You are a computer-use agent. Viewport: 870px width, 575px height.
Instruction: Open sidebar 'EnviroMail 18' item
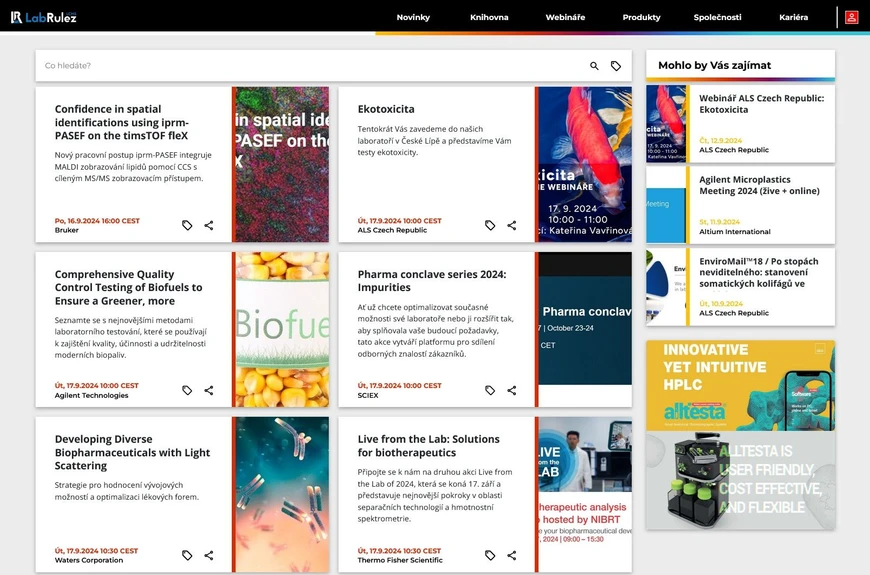point(758,273)
